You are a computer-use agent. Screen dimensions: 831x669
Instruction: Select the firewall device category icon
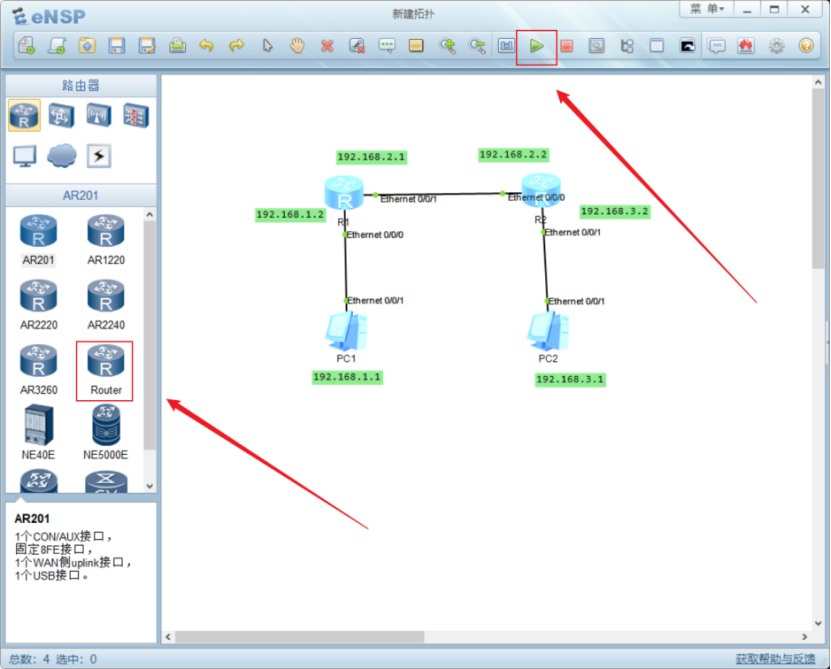136,115
